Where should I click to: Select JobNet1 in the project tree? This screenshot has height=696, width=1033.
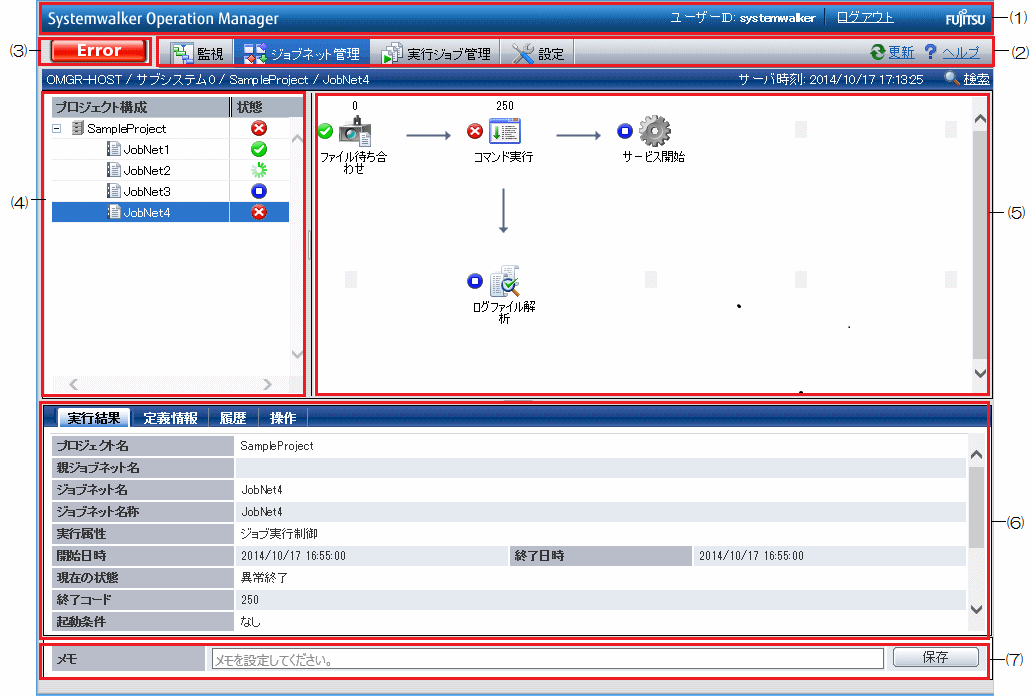(145, 149)
